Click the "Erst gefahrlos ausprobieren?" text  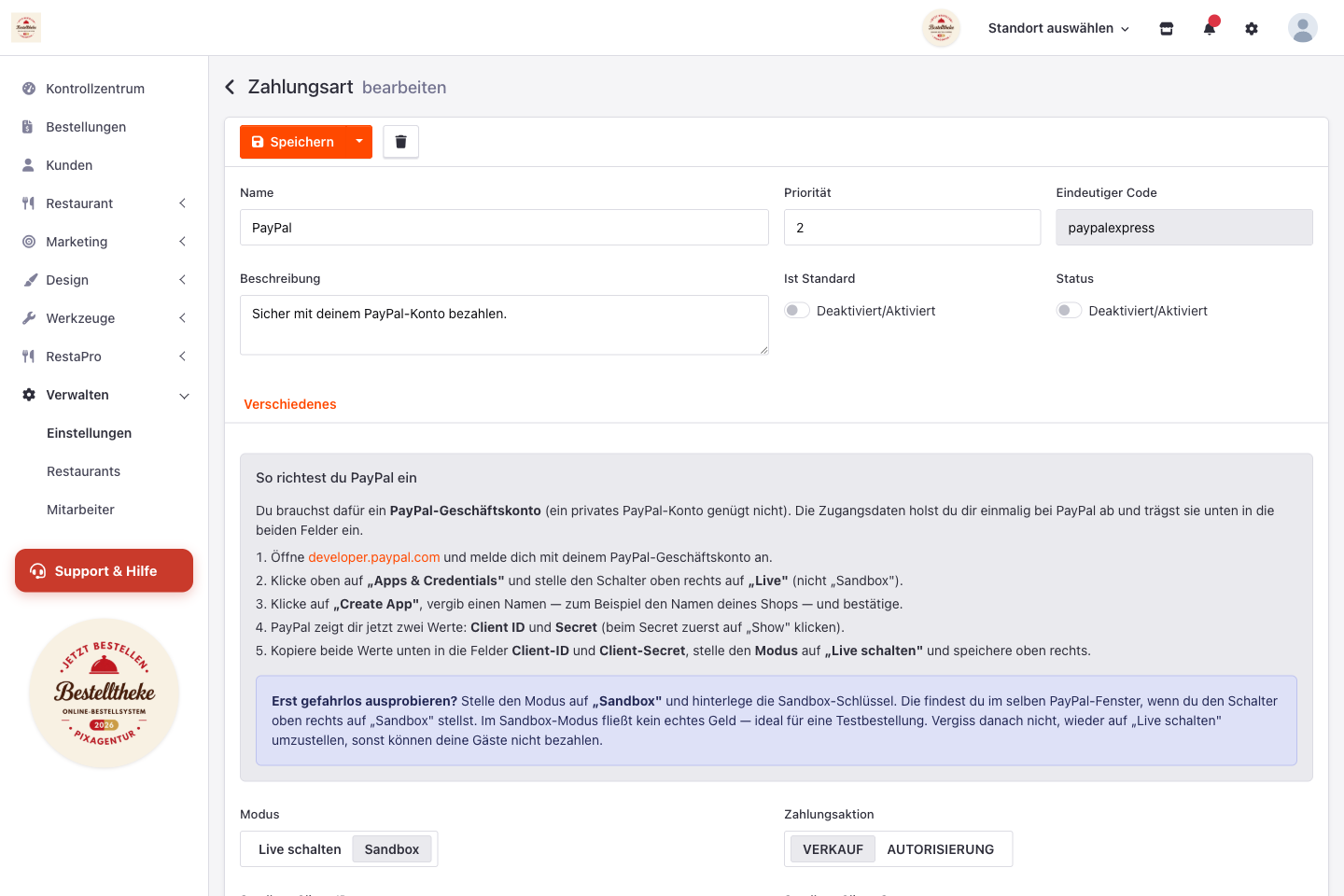pyautogui.click(x=364, y=701)
